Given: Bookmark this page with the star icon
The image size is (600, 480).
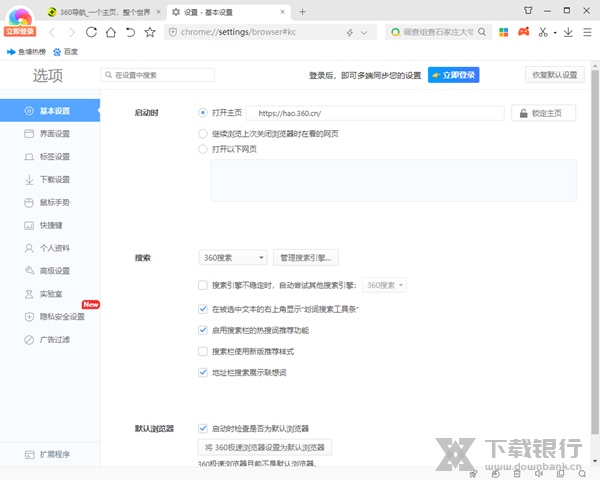Looking at the screenshot, I should [x=150, y=32].
